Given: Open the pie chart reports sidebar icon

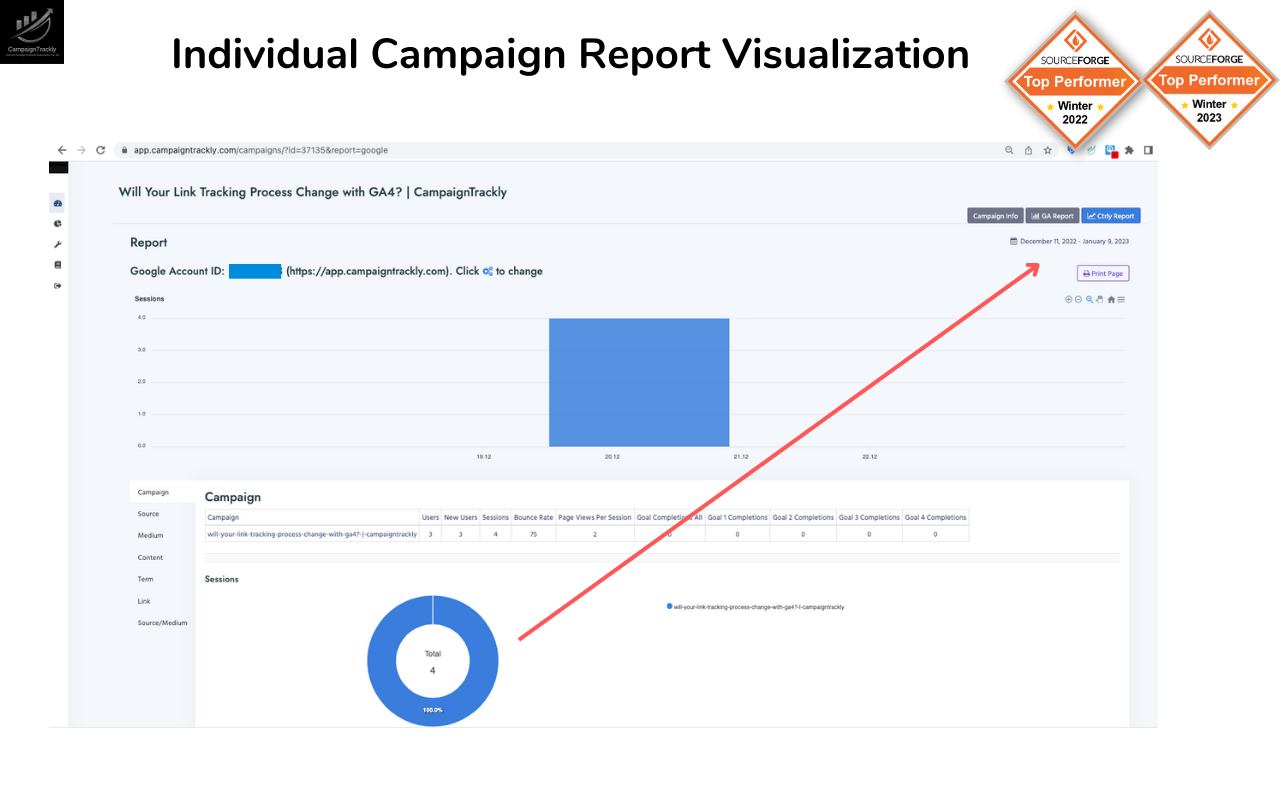Looking at the screenshot, I should click(x=57, y=223).
